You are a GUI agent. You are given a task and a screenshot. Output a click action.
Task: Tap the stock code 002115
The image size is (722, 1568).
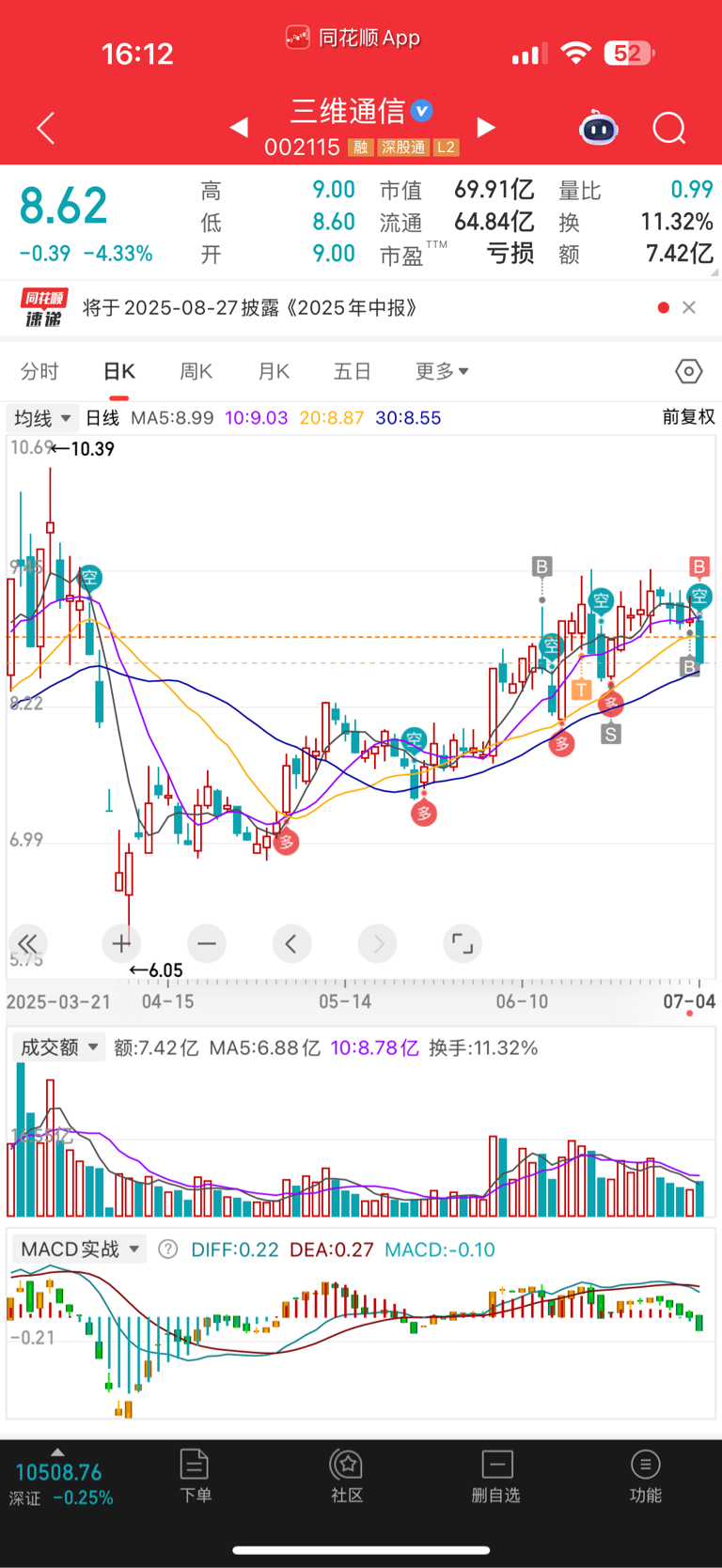(302, 147)
